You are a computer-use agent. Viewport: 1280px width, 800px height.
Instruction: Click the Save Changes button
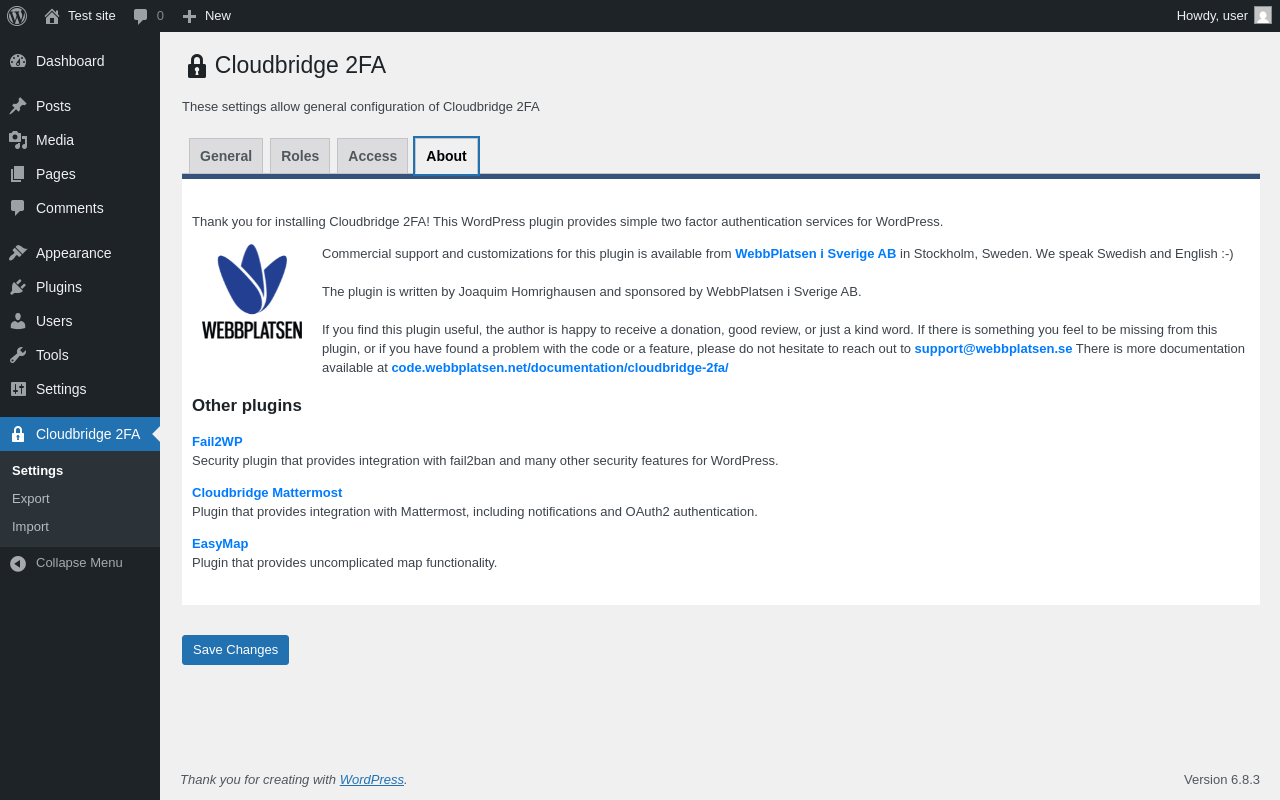(x=235, y=650)
